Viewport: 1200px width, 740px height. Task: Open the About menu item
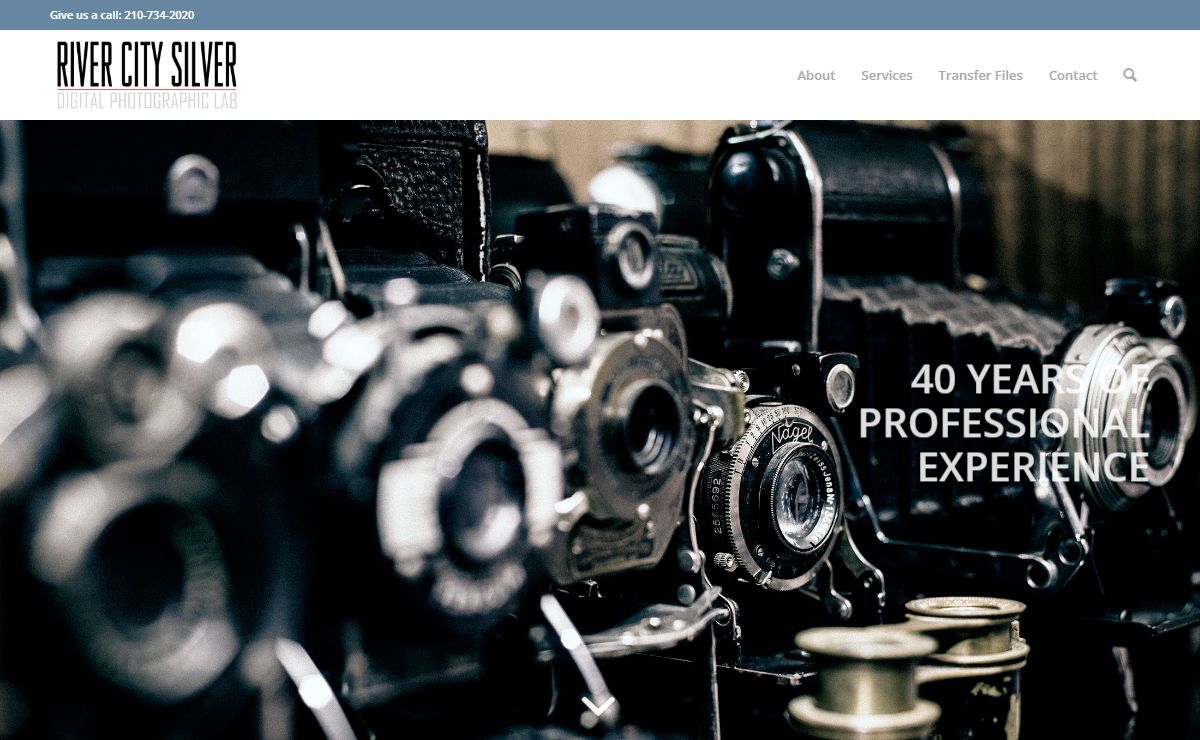(x=816, y=75)
